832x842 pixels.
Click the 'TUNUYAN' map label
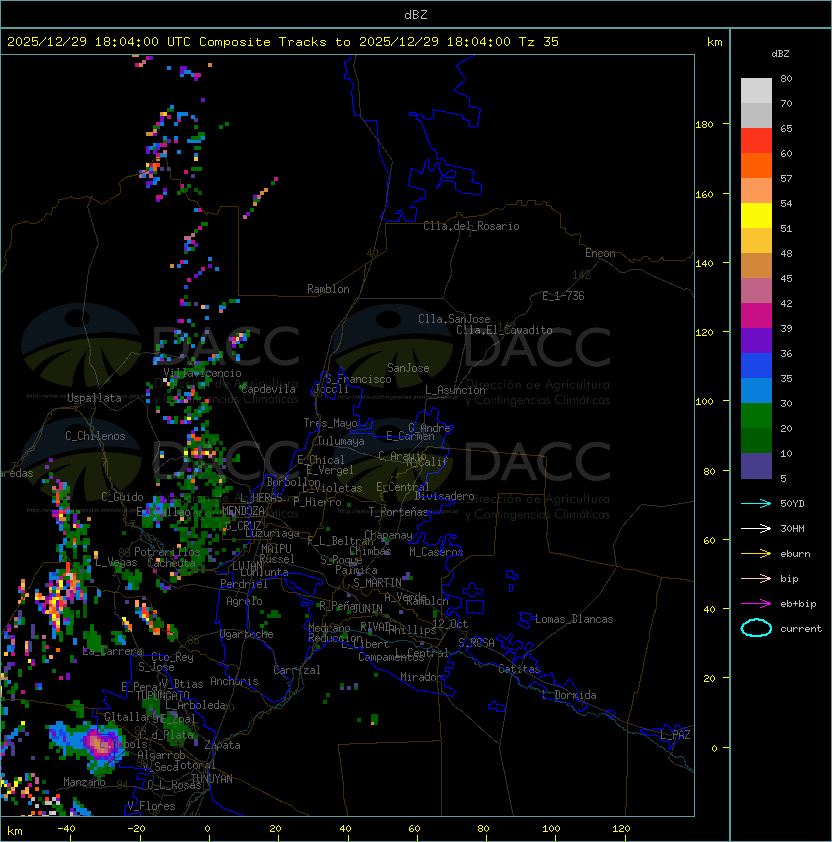coord(212,779)
